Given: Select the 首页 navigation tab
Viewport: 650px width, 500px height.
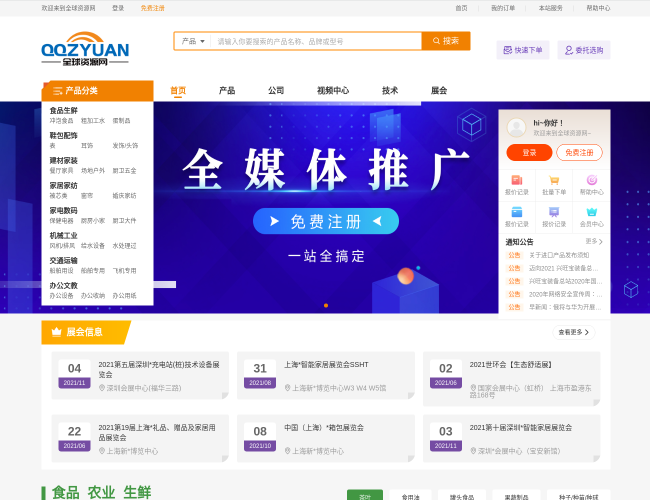Looking at the screenshot, I should [x=178, y=90].
